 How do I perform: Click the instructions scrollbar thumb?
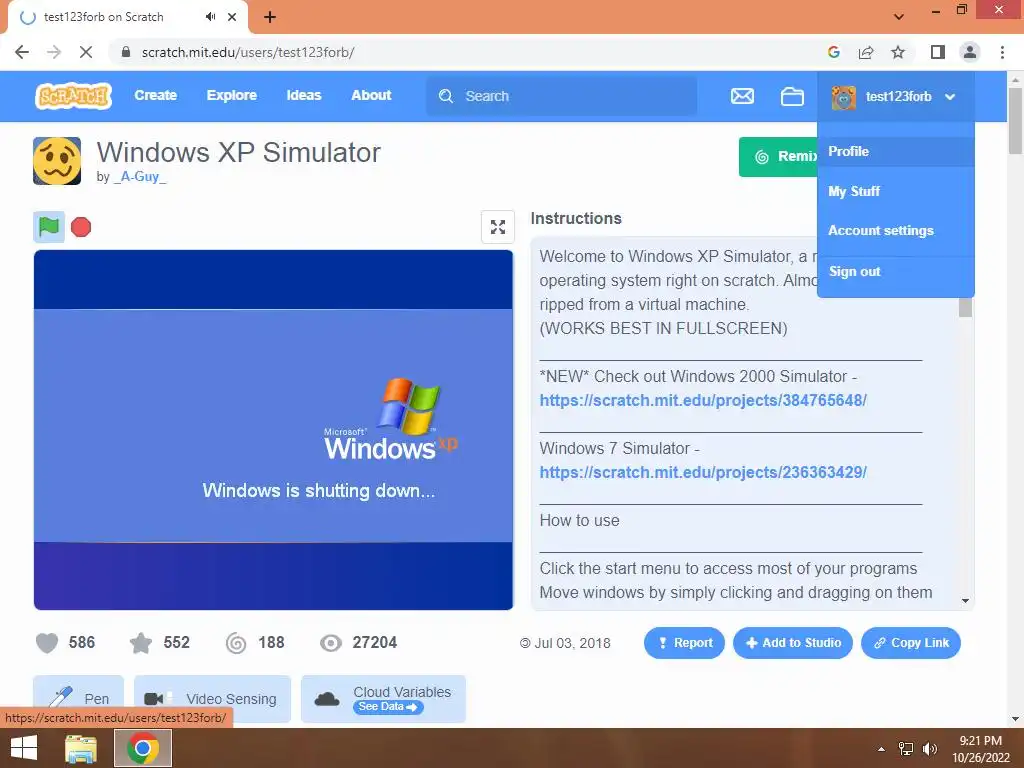(x=965, y=307)
